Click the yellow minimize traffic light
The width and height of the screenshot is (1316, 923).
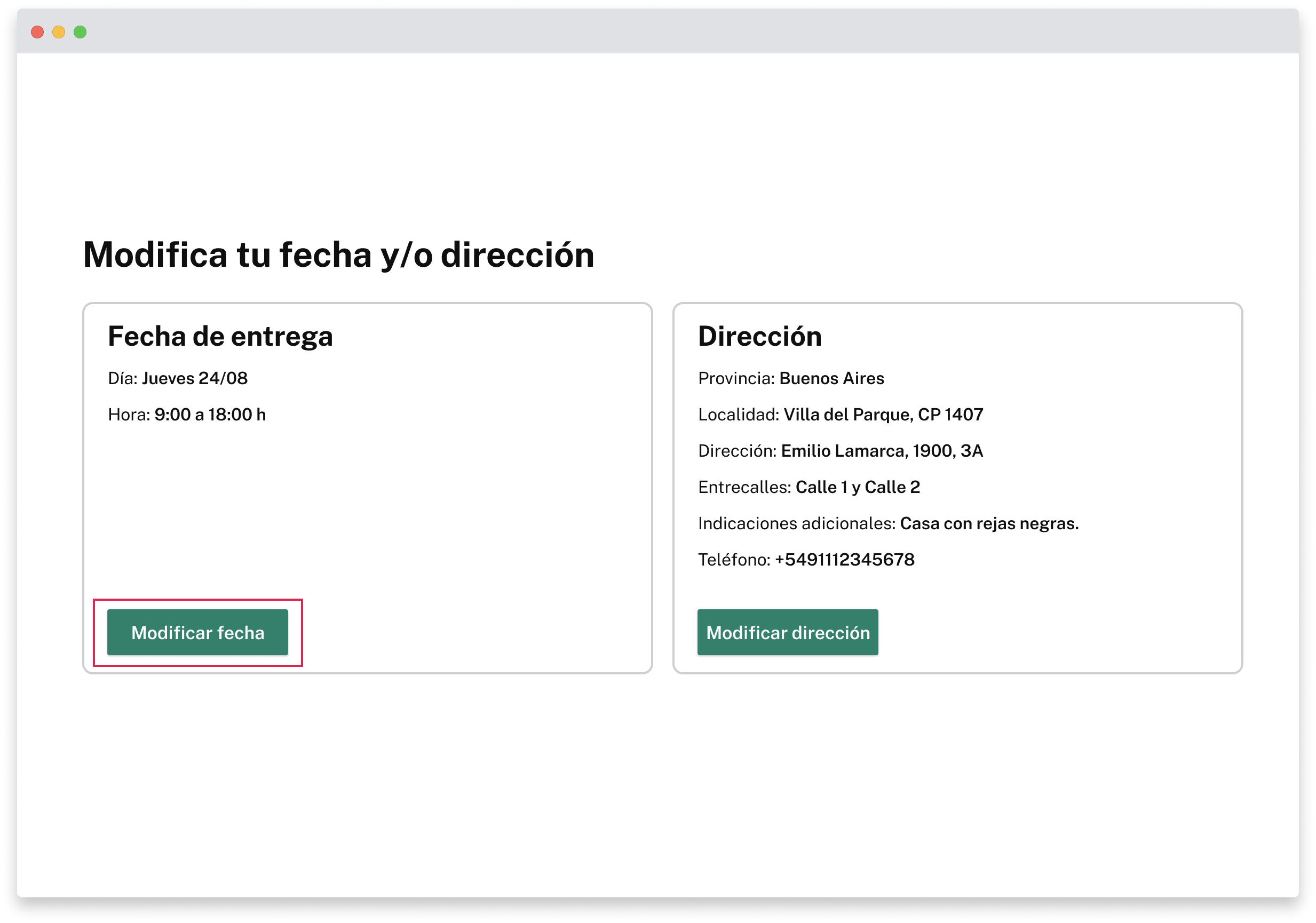click(x=59, y=31)
